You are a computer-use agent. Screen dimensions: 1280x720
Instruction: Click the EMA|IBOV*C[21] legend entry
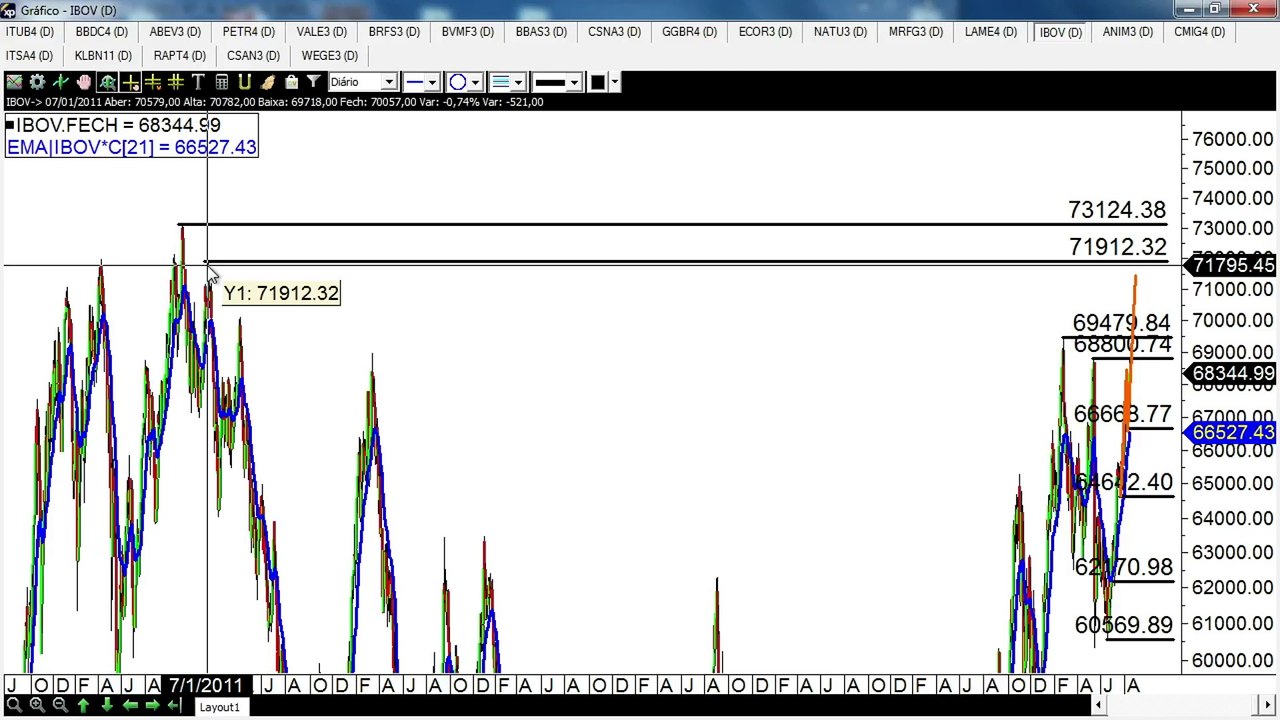131,147
